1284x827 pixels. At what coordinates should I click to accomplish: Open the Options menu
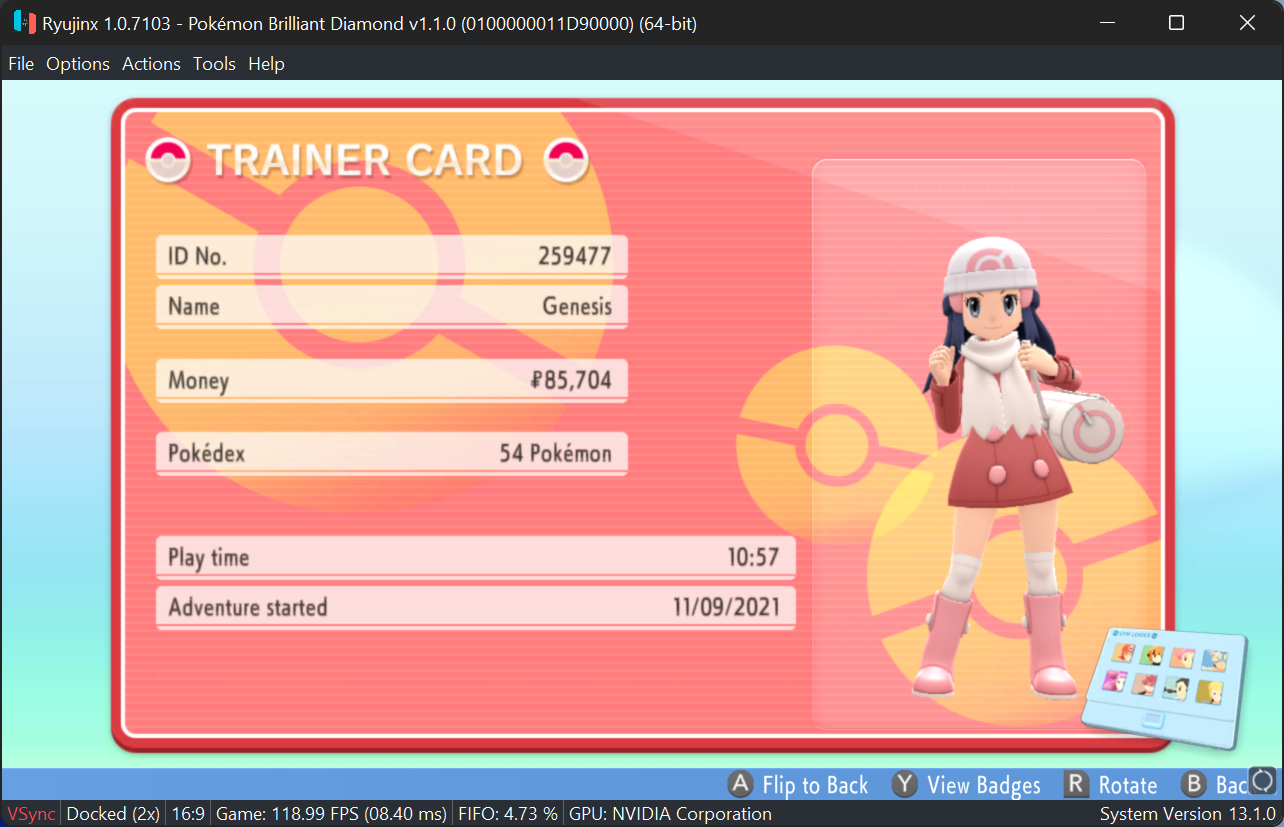[78, 64]
